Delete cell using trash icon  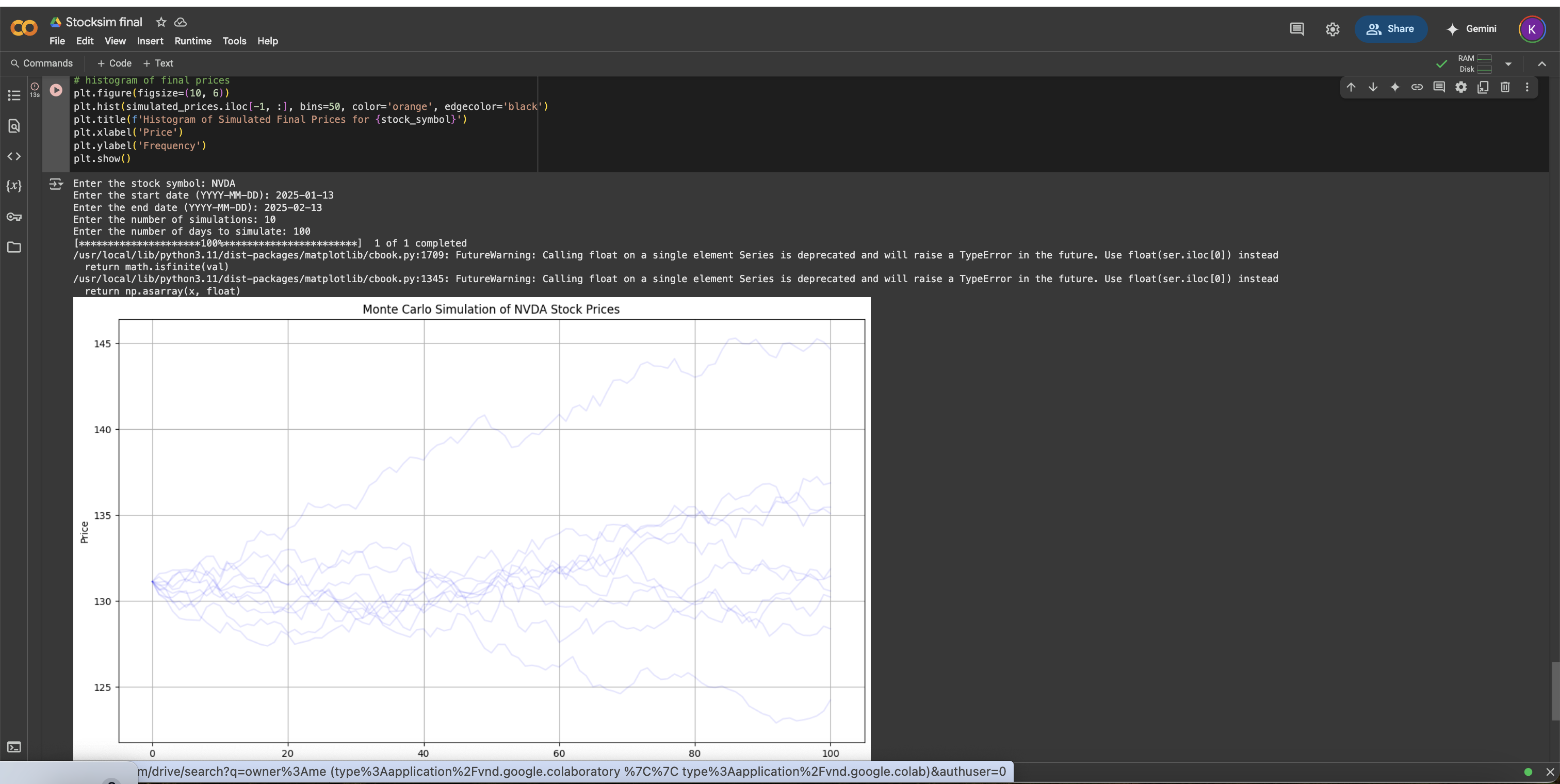1505,87
